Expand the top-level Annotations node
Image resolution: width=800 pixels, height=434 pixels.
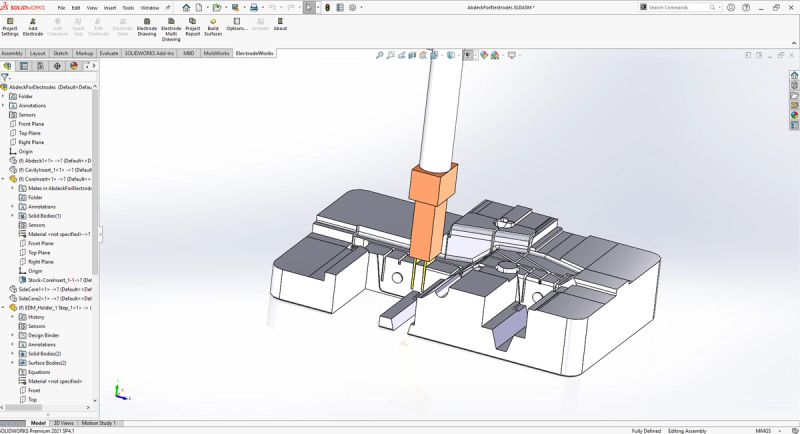click(x=3, y=106)
